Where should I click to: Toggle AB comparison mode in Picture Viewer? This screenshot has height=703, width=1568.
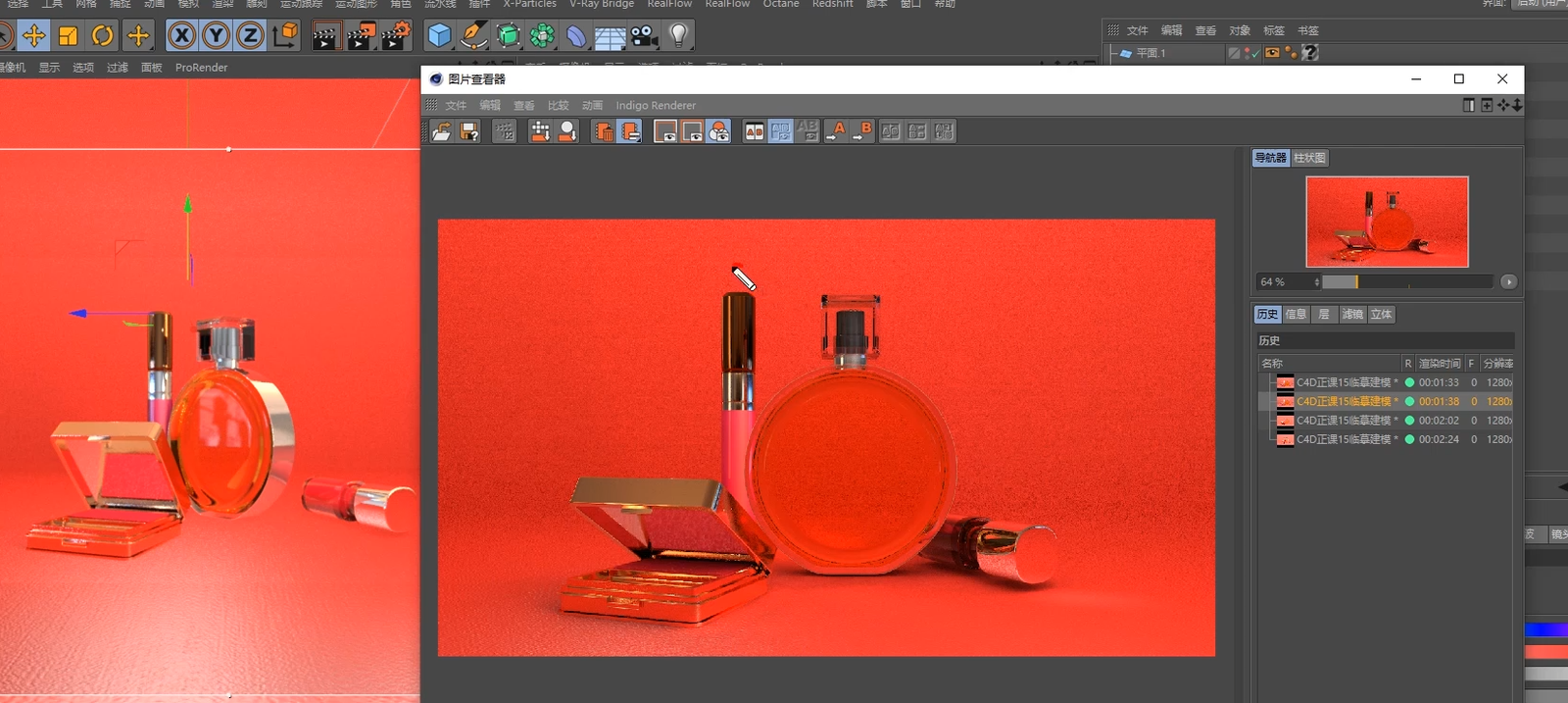[x=755, y=131]
